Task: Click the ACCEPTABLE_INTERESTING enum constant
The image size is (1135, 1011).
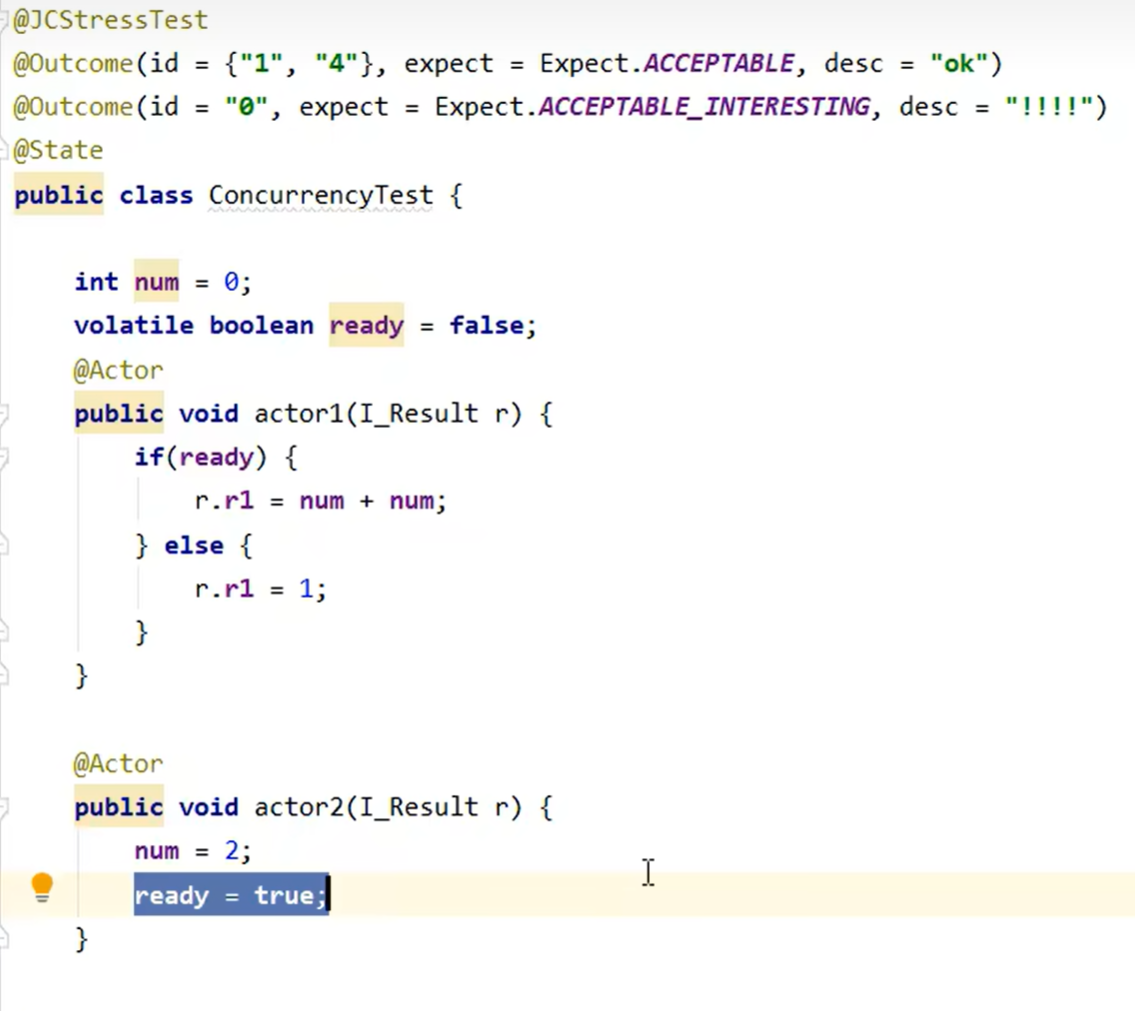Action: pos(704,107)
